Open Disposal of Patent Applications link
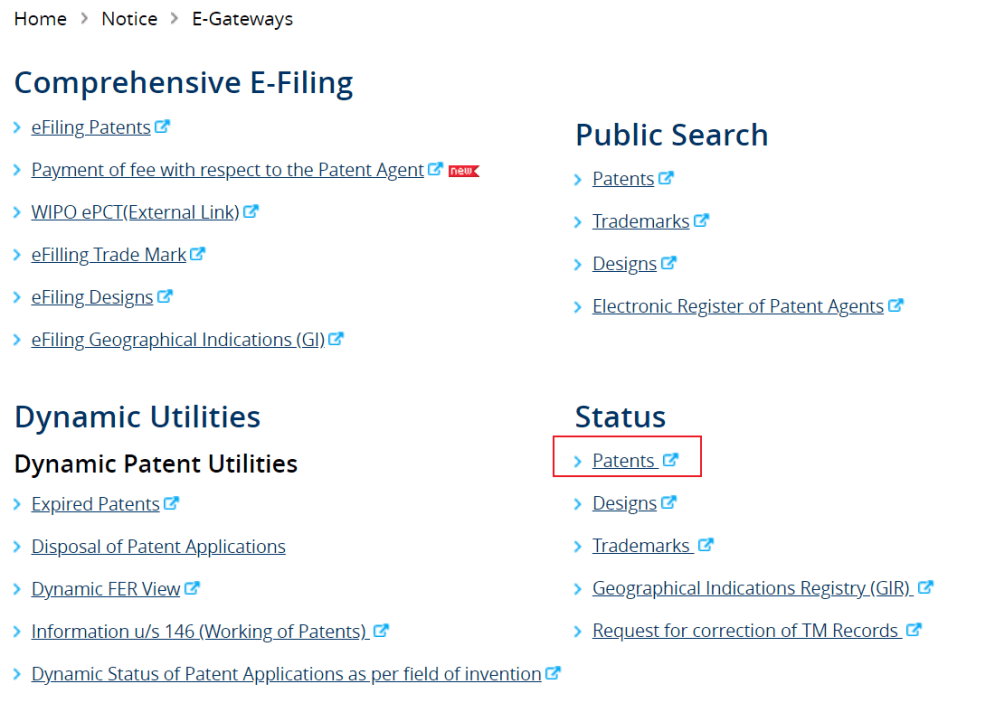This screenshot has height=713, width=995. [x=159, y=546]
